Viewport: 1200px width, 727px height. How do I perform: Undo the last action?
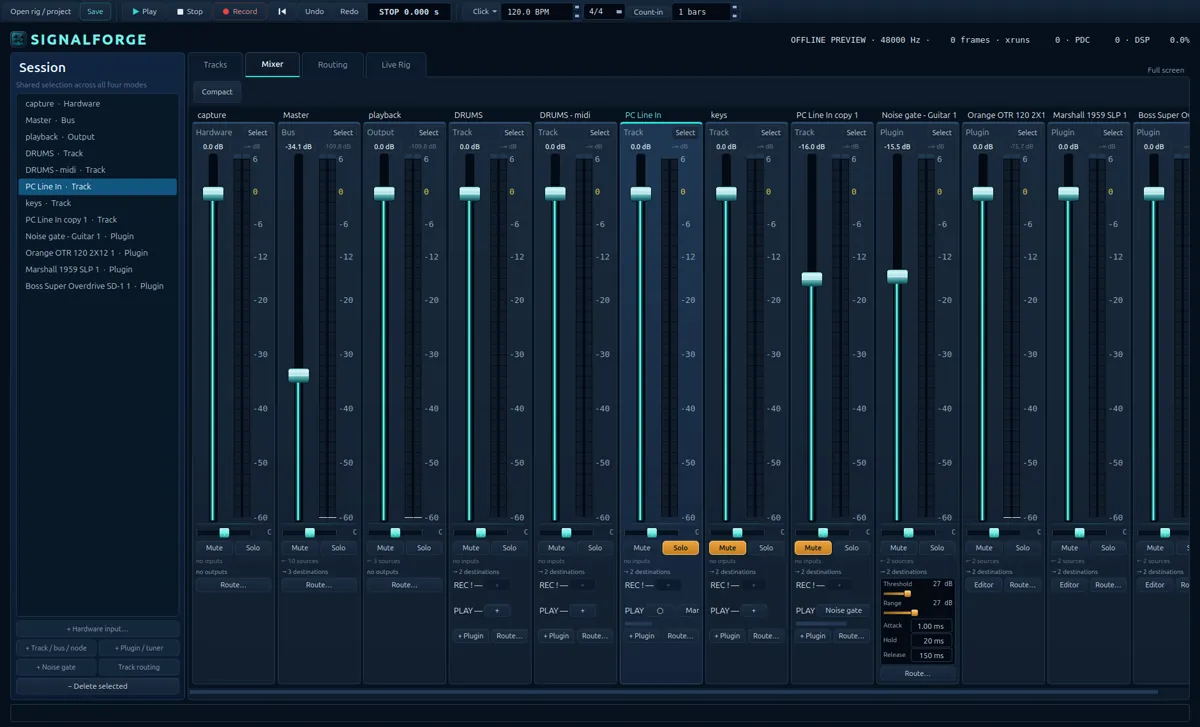[314, 12]
